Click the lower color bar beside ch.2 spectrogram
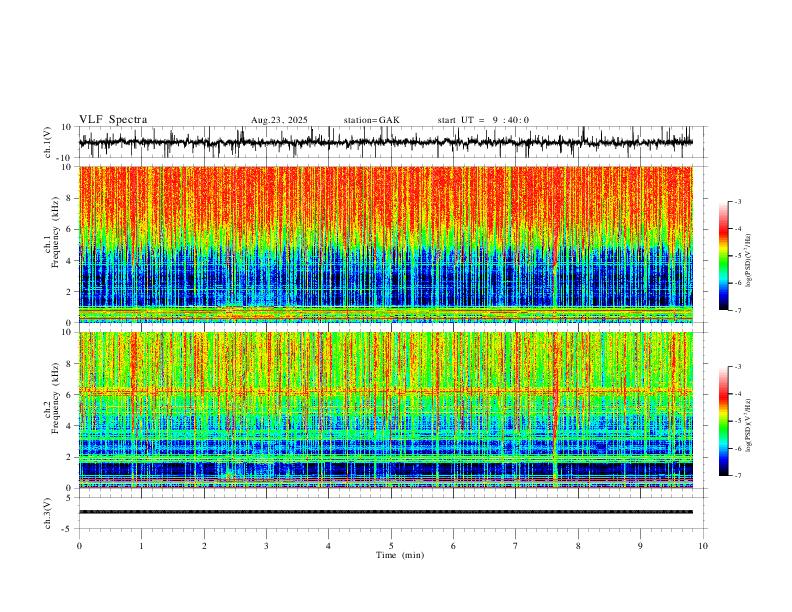 tap(724, 421)
